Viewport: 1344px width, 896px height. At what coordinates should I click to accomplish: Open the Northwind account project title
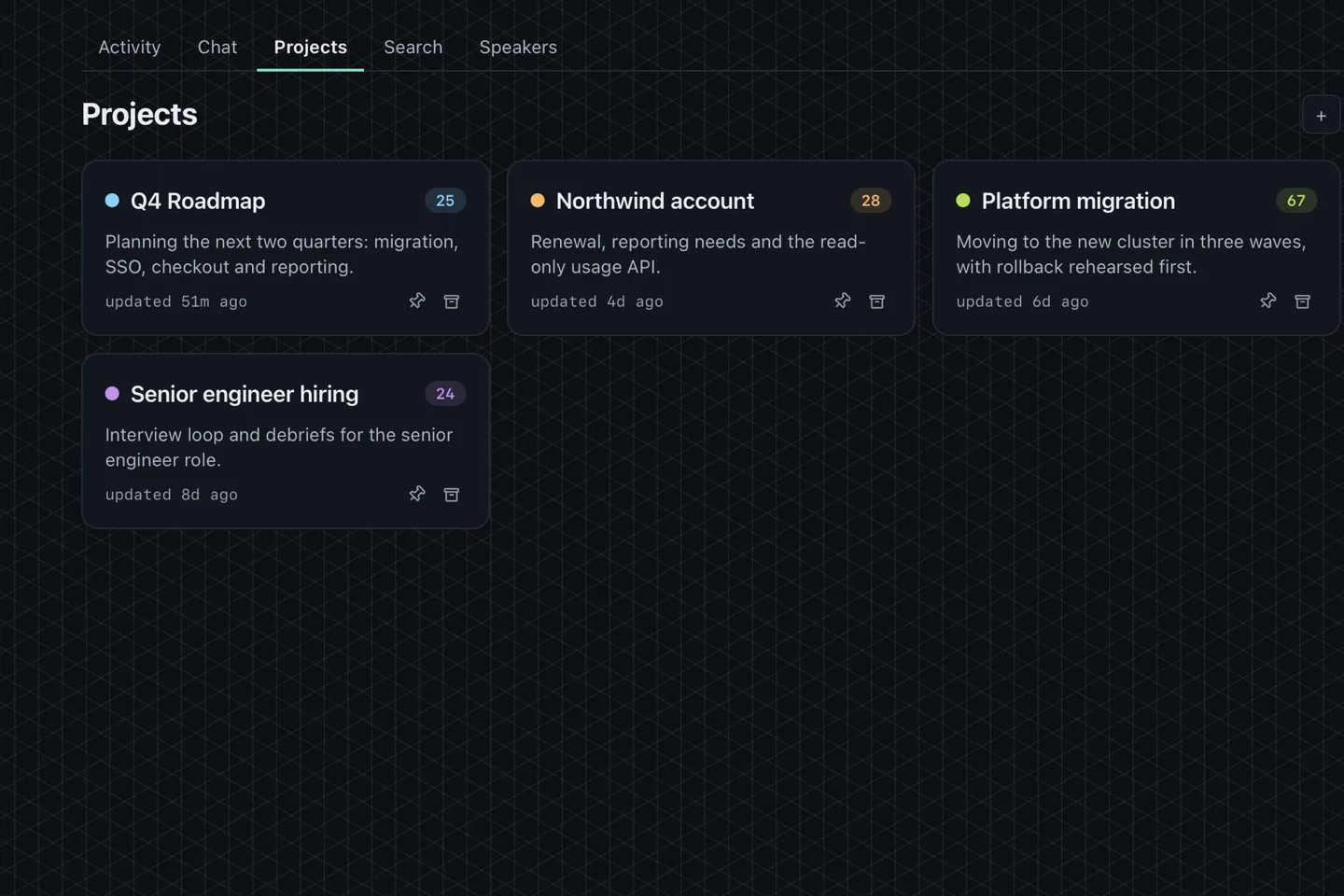tap(655, 201)
